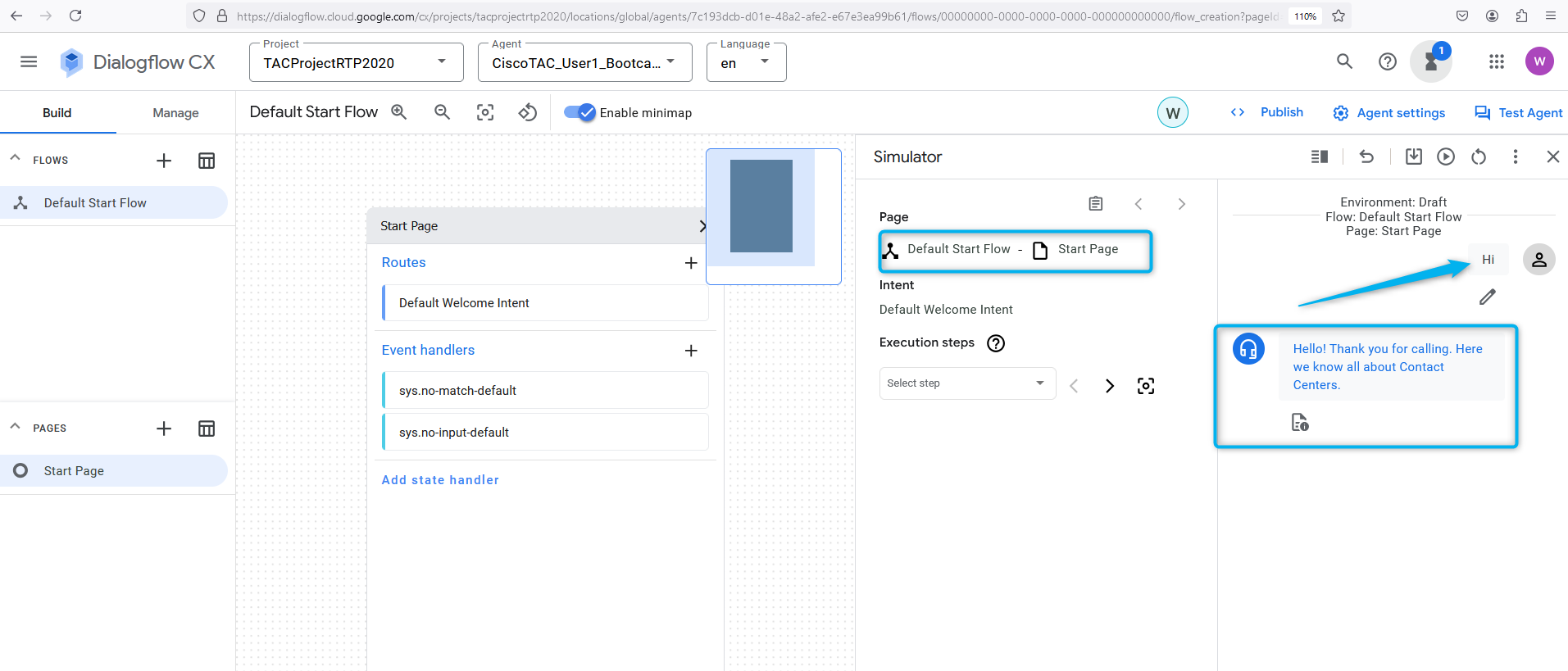The width and height of the screenshot is (1568, 671).
Task: Bookmark this page with star
Action: 1338,16
